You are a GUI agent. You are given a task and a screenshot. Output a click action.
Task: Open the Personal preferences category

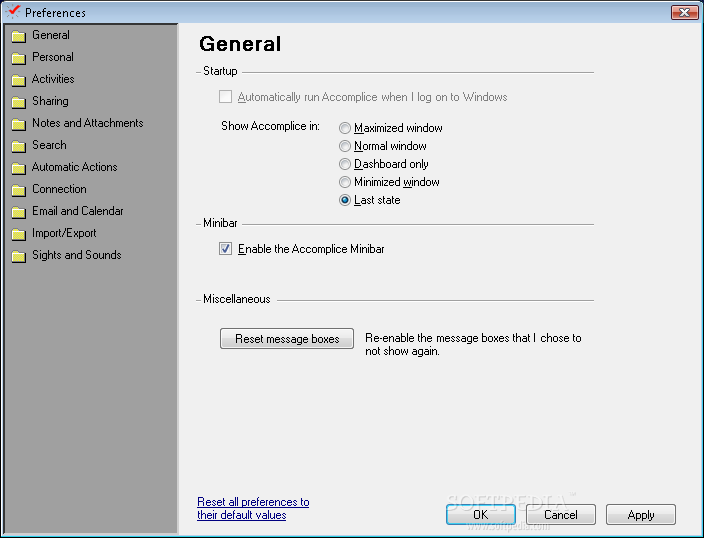(53, 57)
